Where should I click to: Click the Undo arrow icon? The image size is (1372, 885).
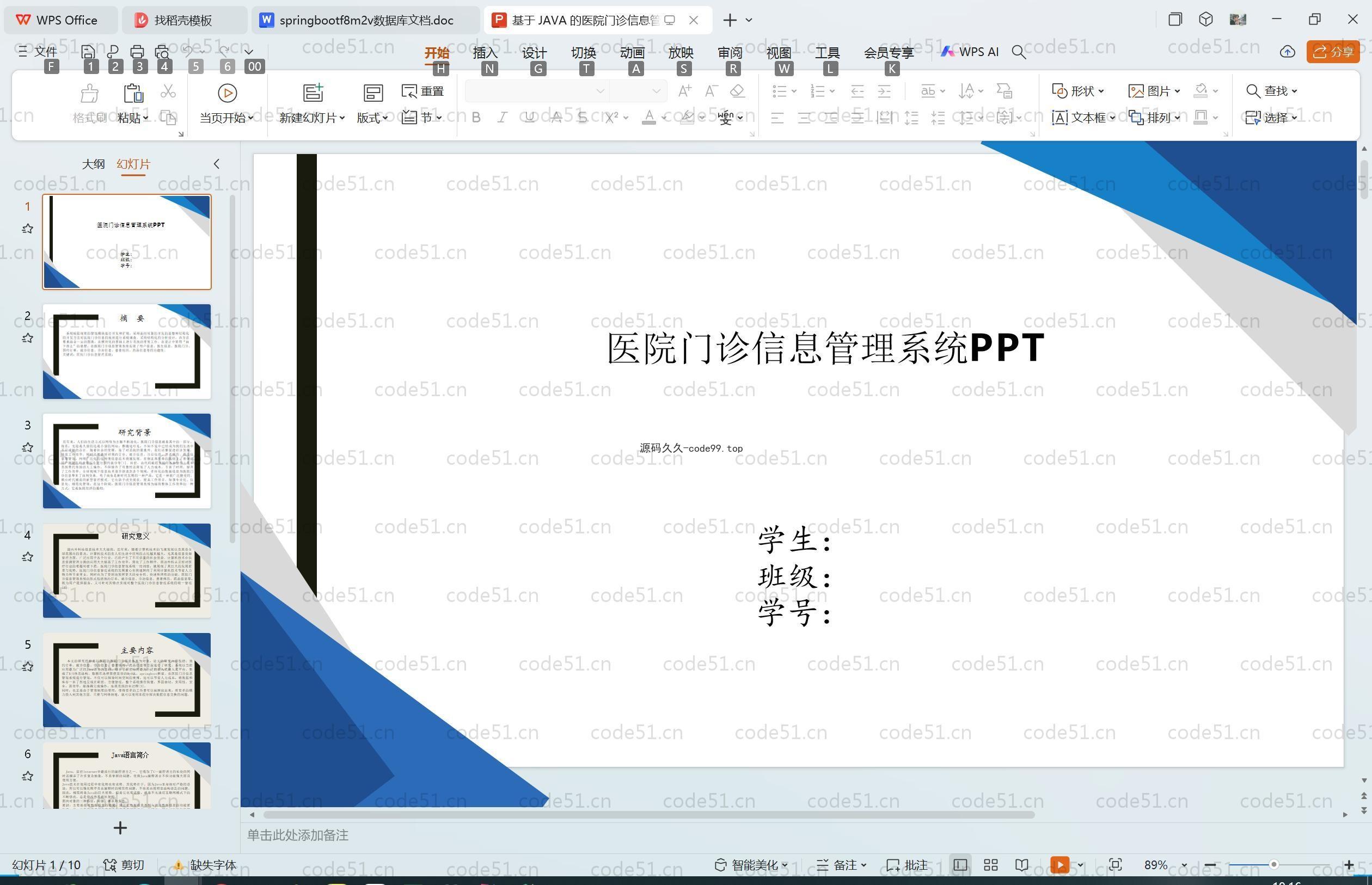pyautogui.click(x=187, y=52)
